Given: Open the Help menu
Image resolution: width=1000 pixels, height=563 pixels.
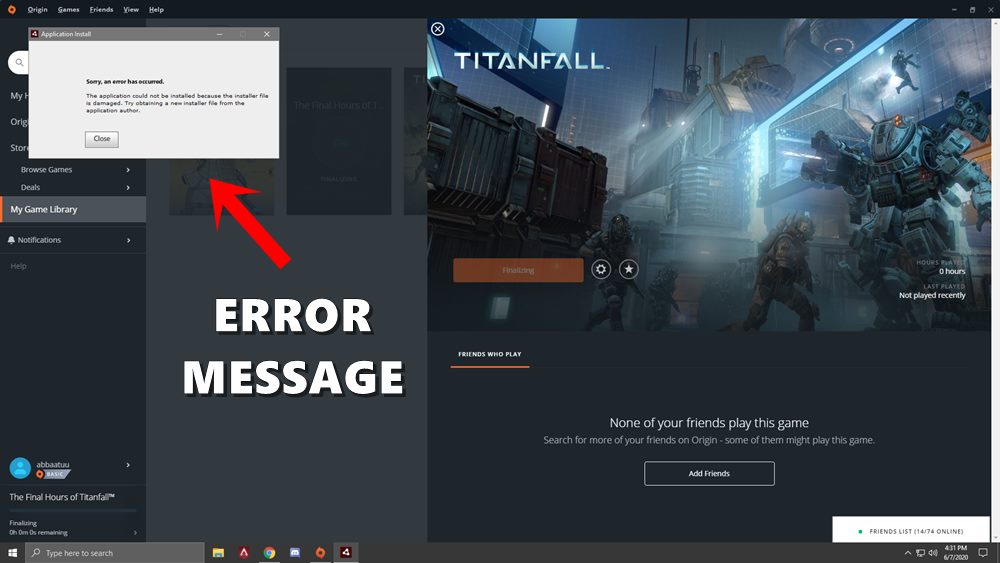Looking at the screenshot, I should 156,10.
